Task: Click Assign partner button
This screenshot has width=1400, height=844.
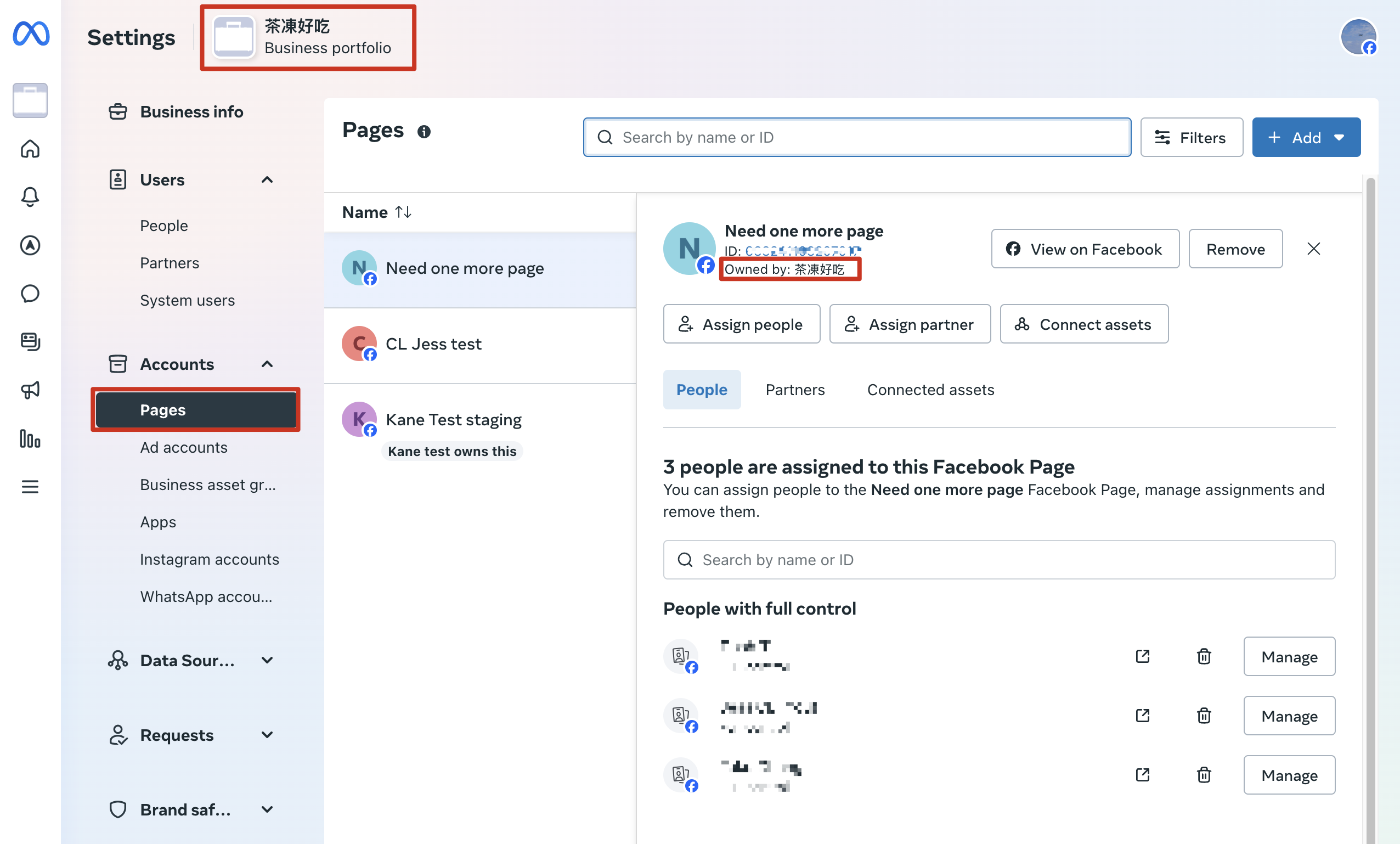Action: coord(910,323)
